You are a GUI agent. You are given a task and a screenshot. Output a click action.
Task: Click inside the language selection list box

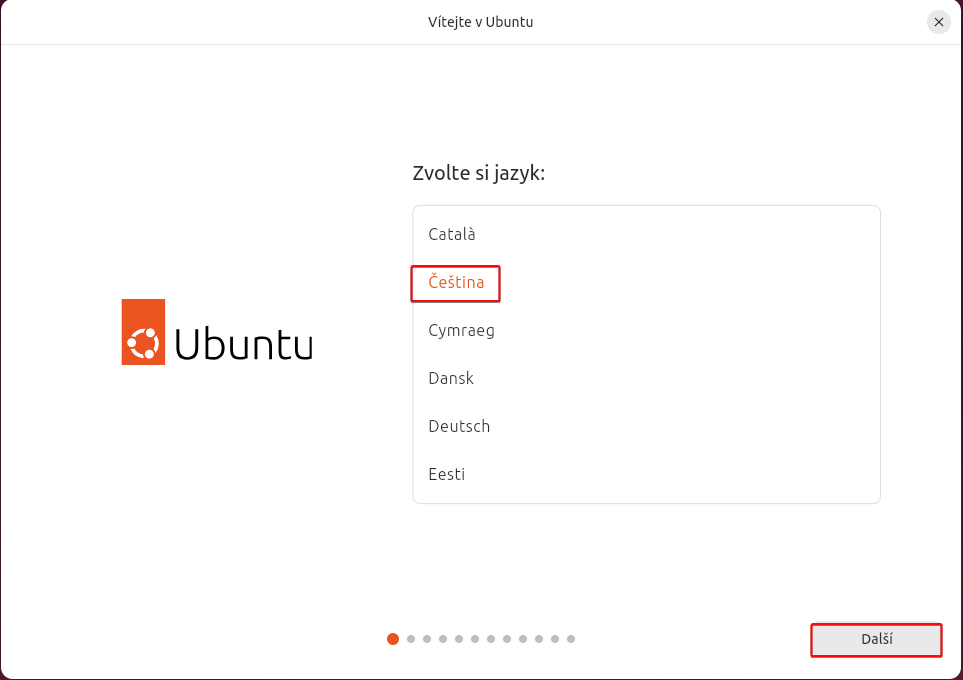(646, 354)
